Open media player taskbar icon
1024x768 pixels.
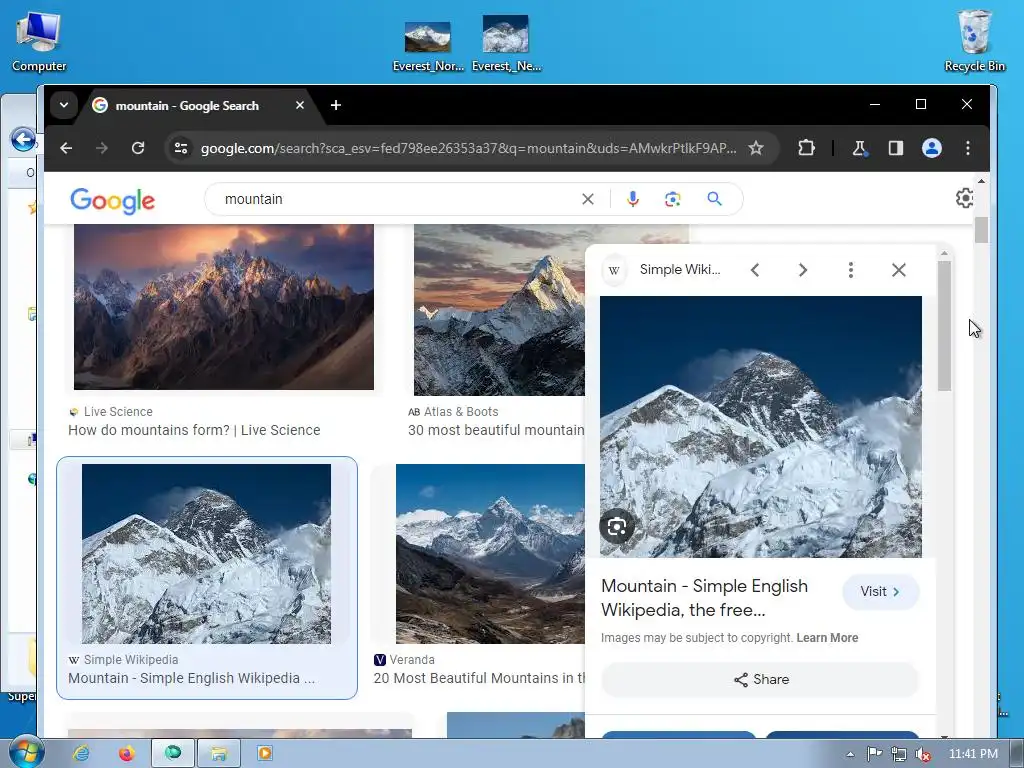pyautogui.click(x=264, y=753)
